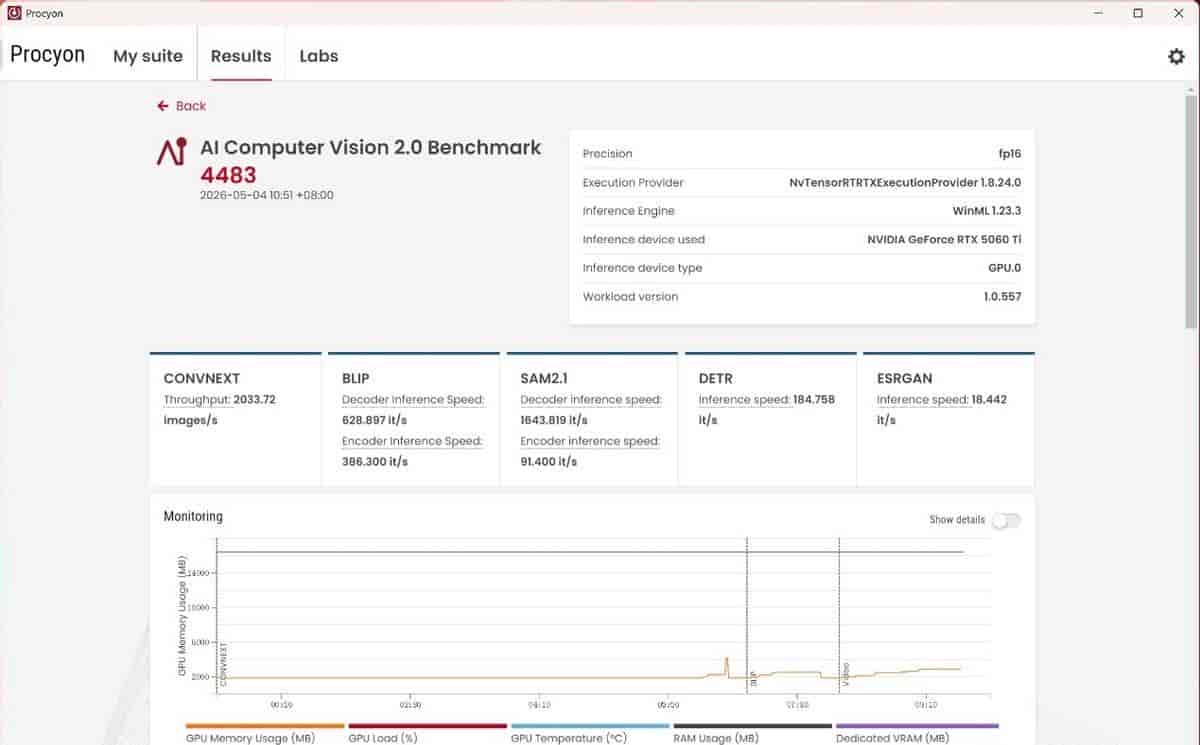Screen dimensions: 1200x745
Task: Toggle the Show details switch
Action: (1006, 520)
